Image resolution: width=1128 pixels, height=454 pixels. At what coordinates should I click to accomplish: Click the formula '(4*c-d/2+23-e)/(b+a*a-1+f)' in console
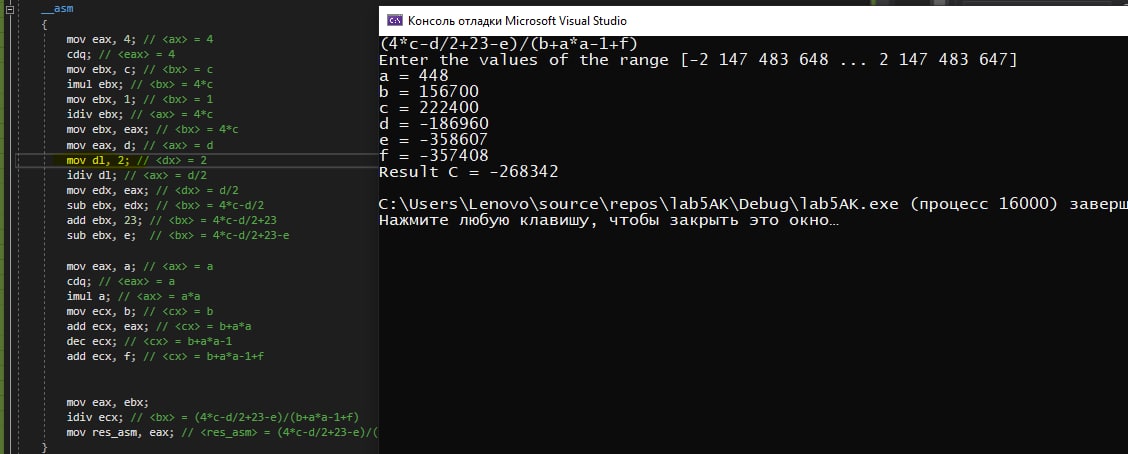coord(508,44)
